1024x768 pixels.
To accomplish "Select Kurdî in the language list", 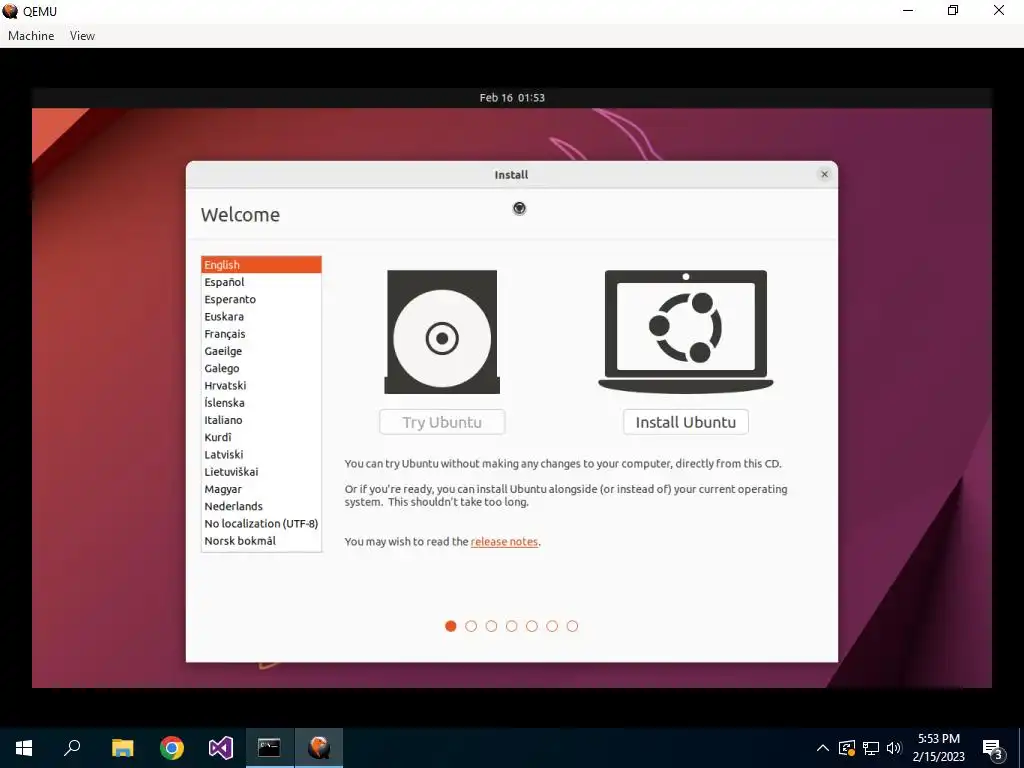I will pyautogui.click(x=261, y=437).
